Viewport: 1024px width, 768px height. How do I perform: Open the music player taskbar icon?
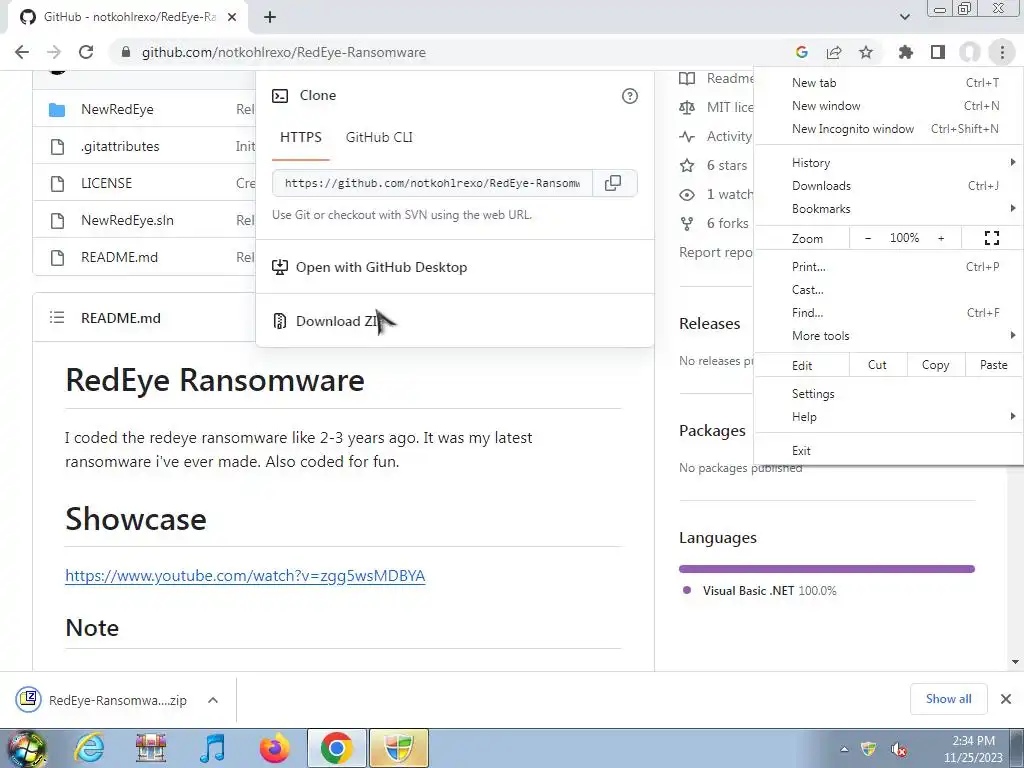(x=212, y=748)
